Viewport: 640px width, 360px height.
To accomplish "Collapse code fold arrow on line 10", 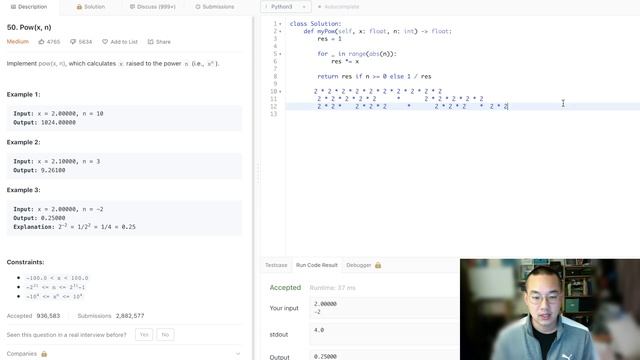I will (x=280, y=91).
